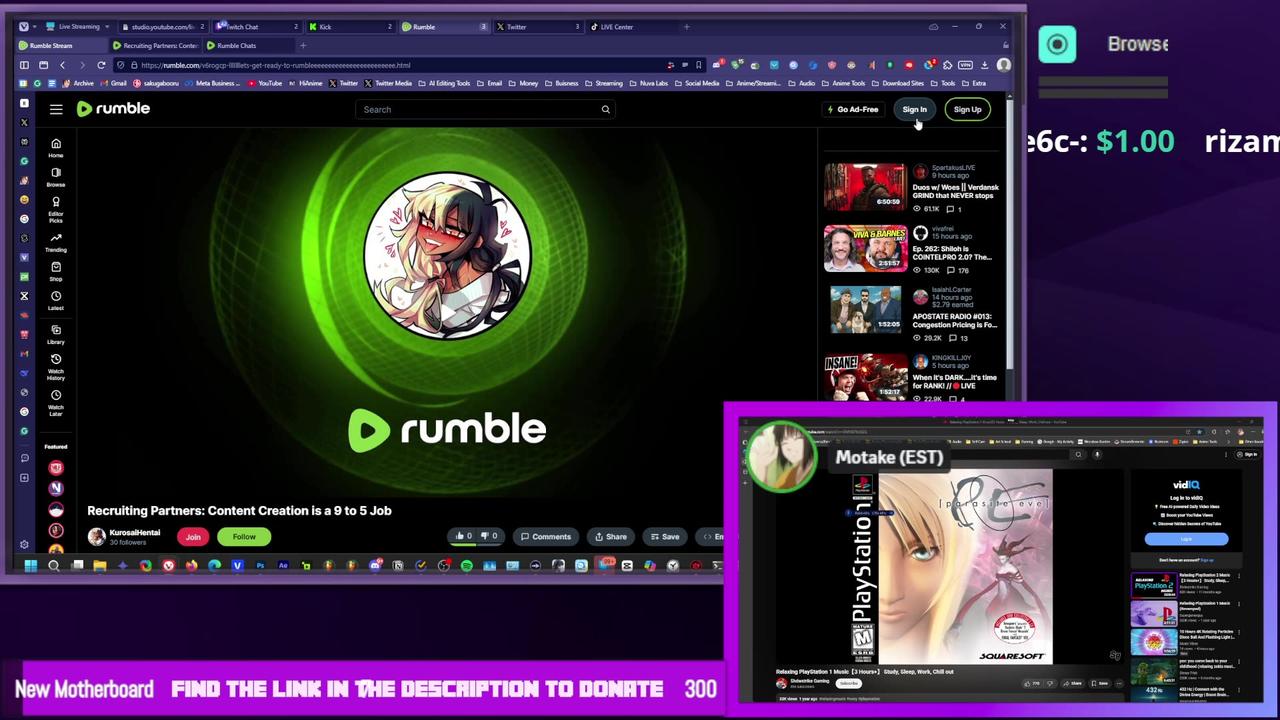
Task: Click the Sign Up button
Action: (967, 109)
